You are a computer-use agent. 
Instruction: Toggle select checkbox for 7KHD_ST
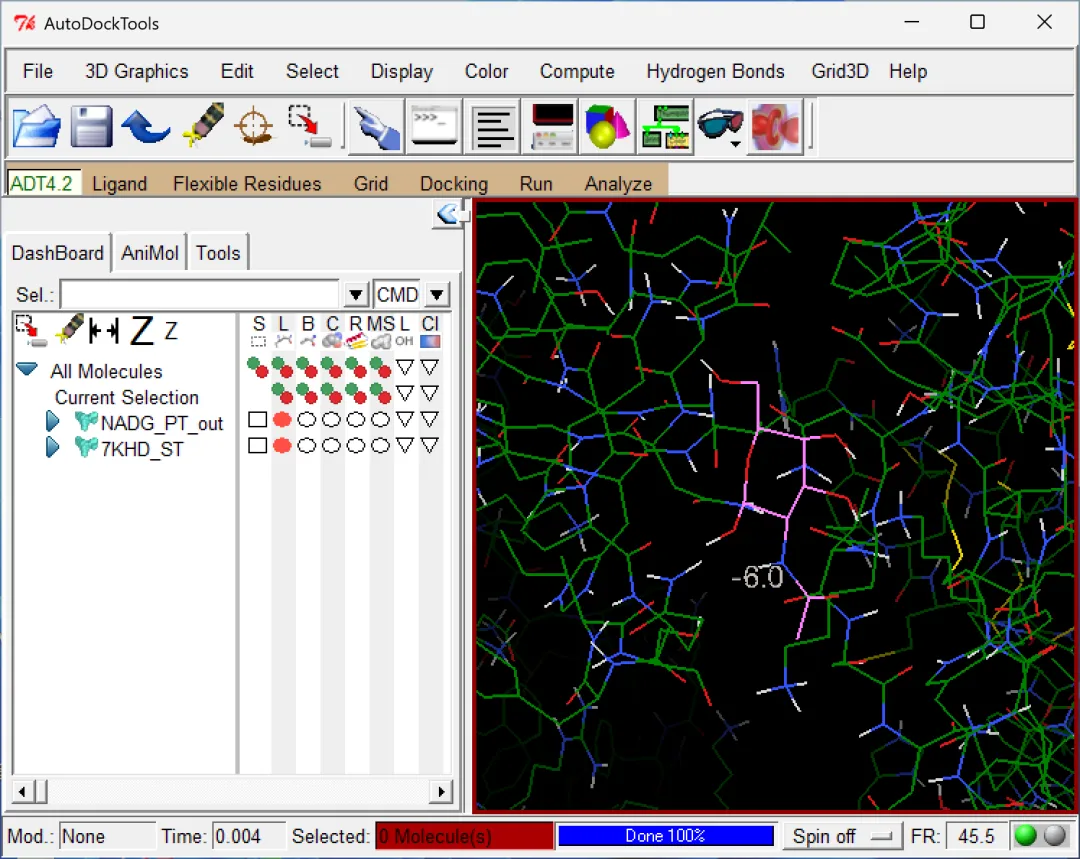258,446
